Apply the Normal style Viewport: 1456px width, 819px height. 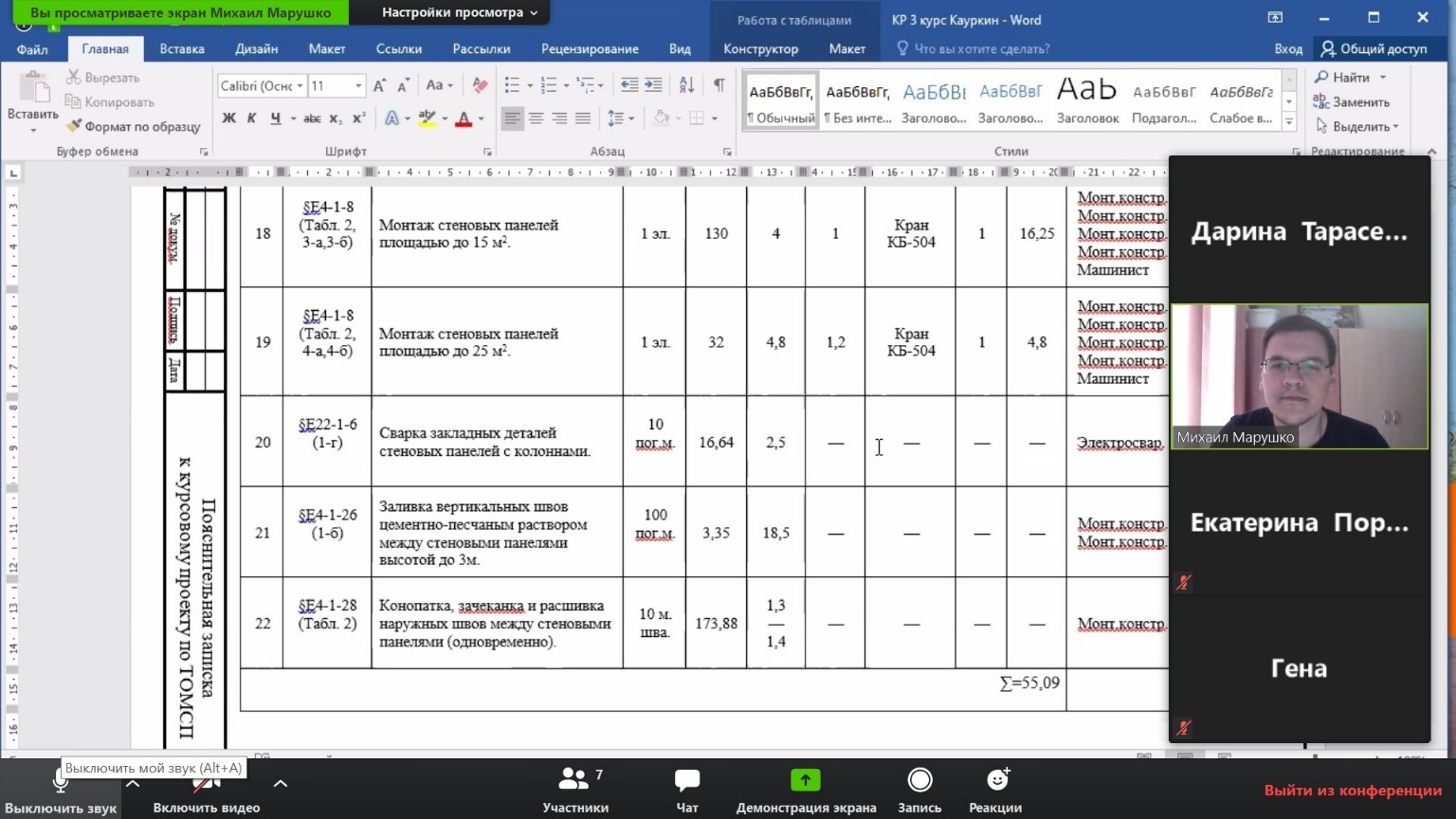click(x=781, y=101)
